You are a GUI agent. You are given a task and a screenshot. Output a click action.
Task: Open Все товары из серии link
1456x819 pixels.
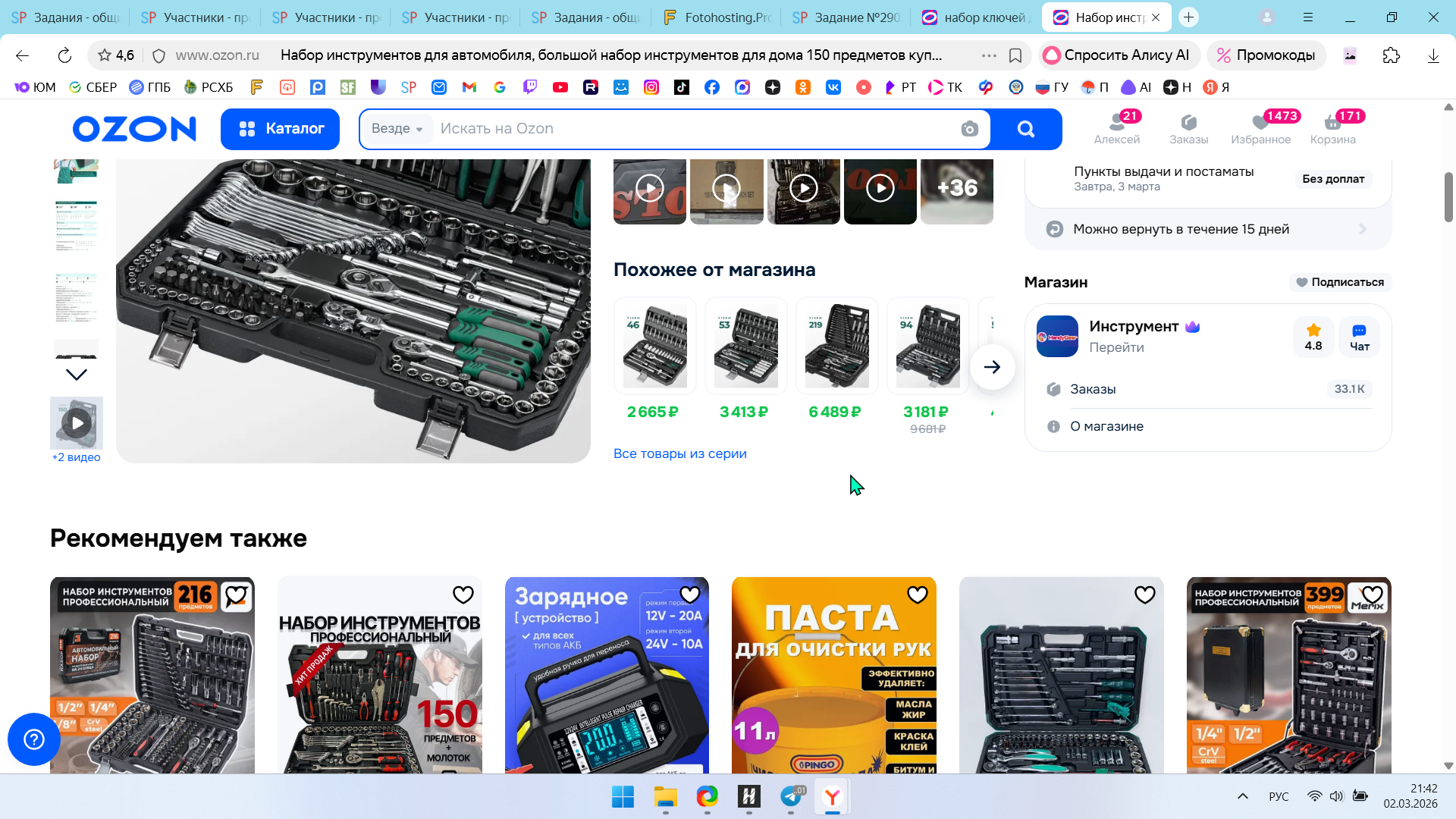coord(679,453)
